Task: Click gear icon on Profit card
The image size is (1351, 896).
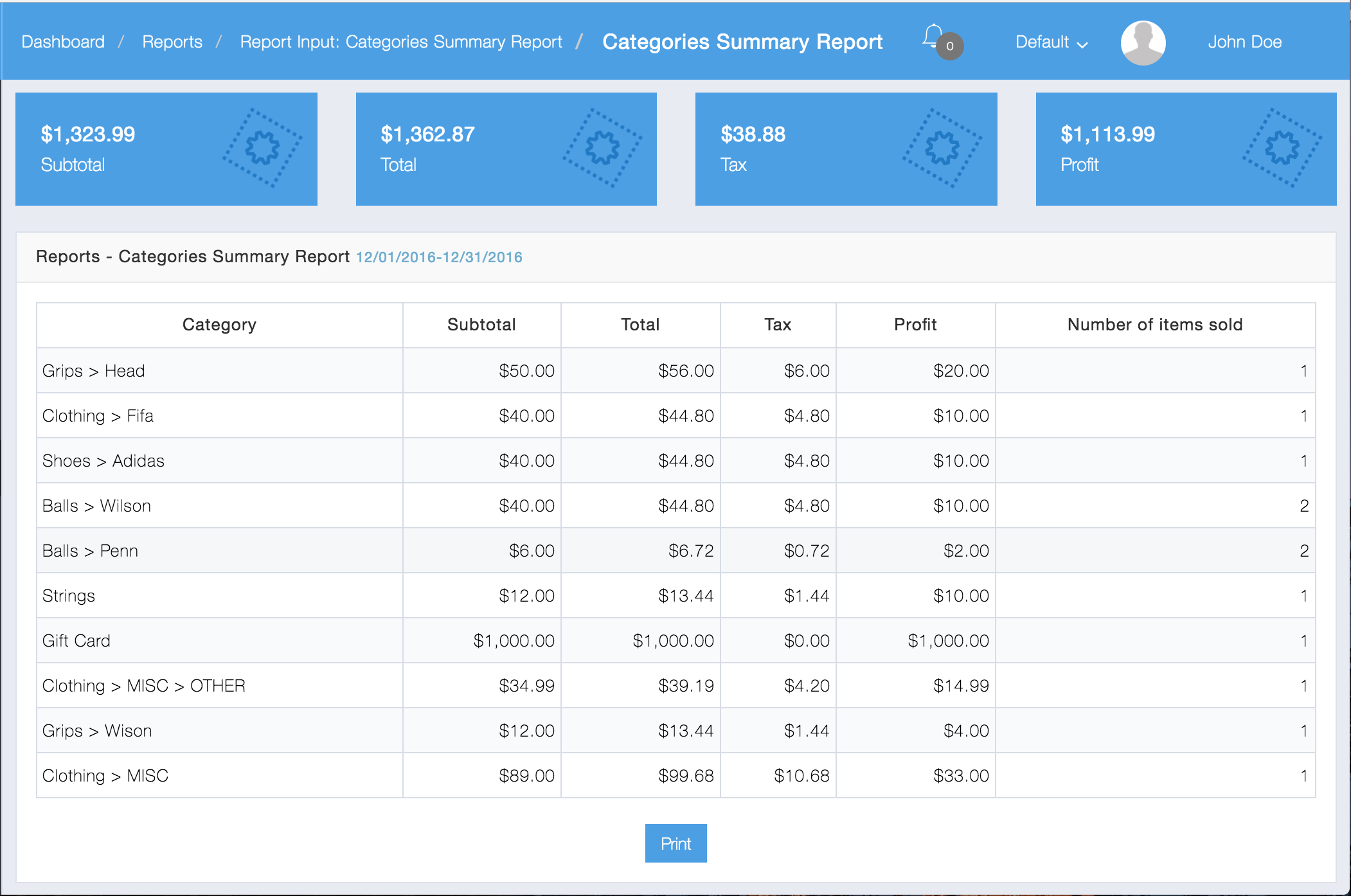Action: tap(1282, 148)
